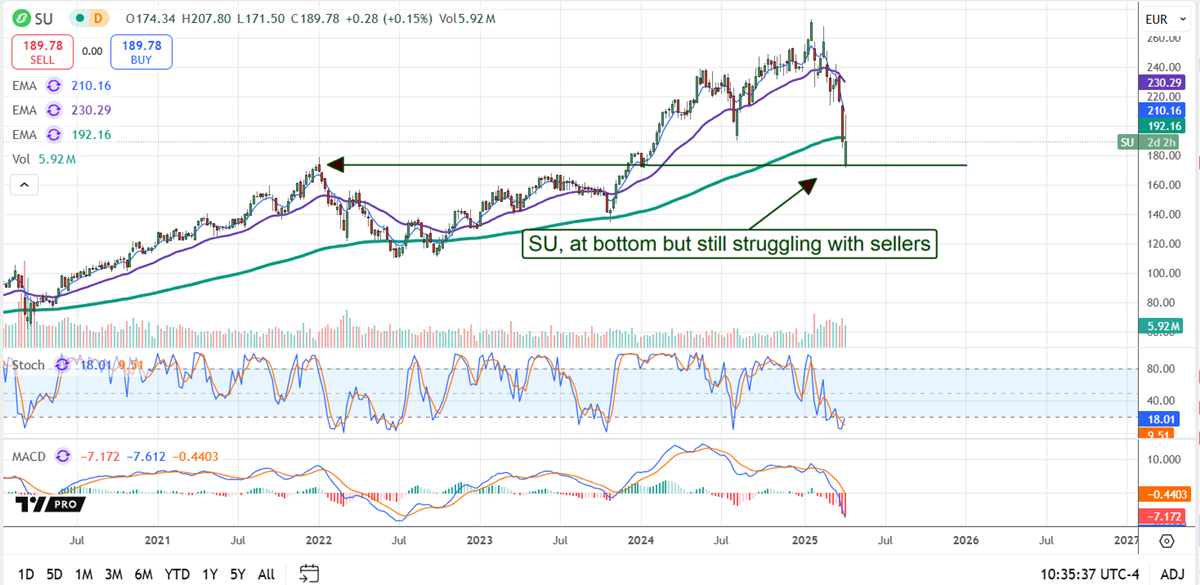Toggle the market status D interval badge
1200x585 pixels.
click(x=97, y=18)
